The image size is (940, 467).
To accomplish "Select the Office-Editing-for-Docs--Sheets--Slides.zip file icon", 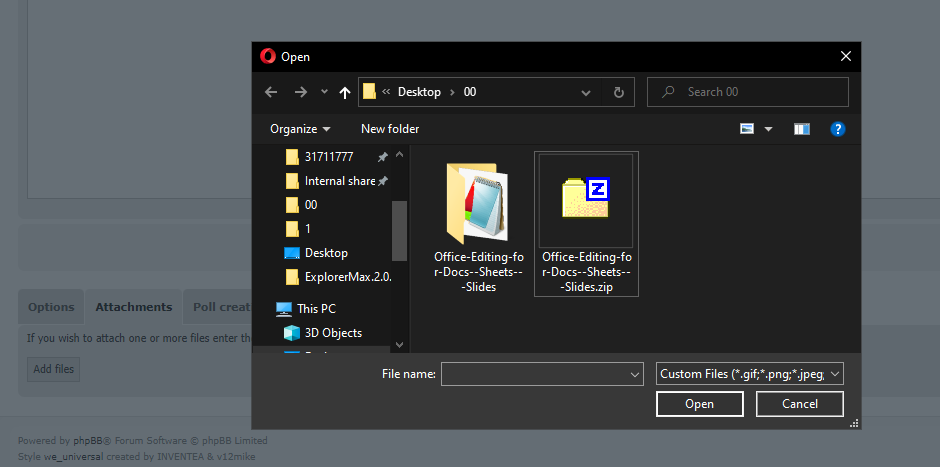I will tap(586, 198).
